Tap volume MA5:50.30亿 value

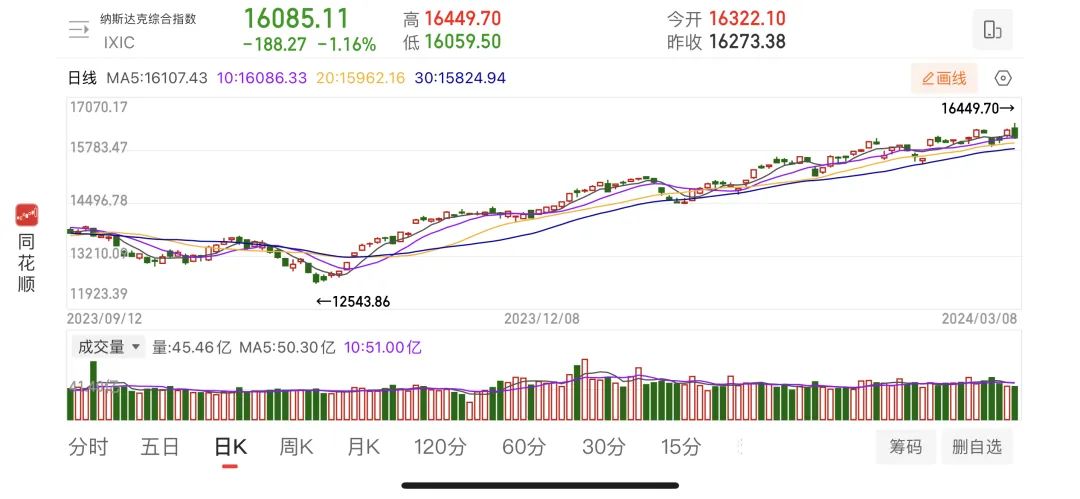tap(287, 347)
